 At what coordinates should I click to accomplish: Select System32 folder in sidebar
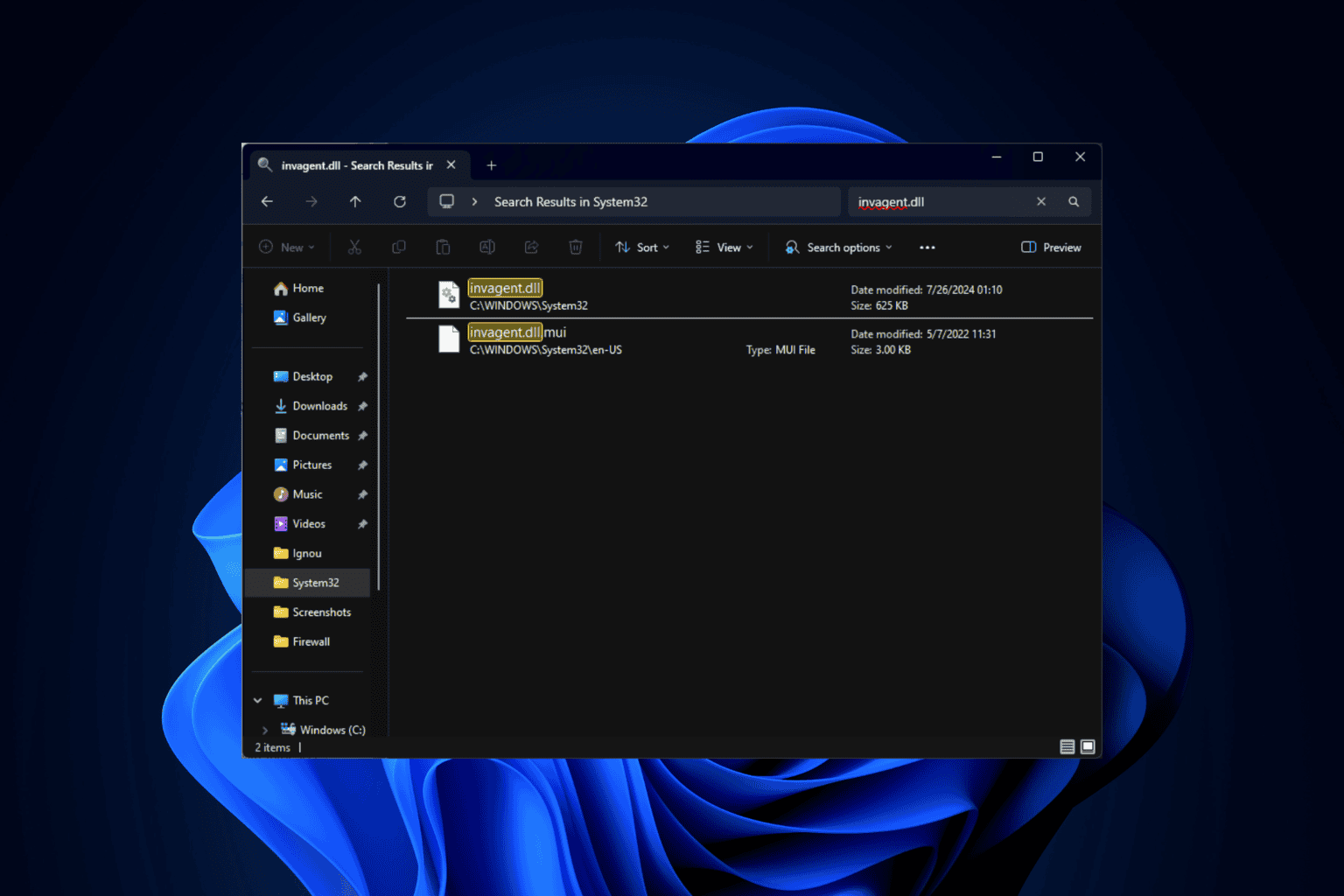tap(308, 583)
